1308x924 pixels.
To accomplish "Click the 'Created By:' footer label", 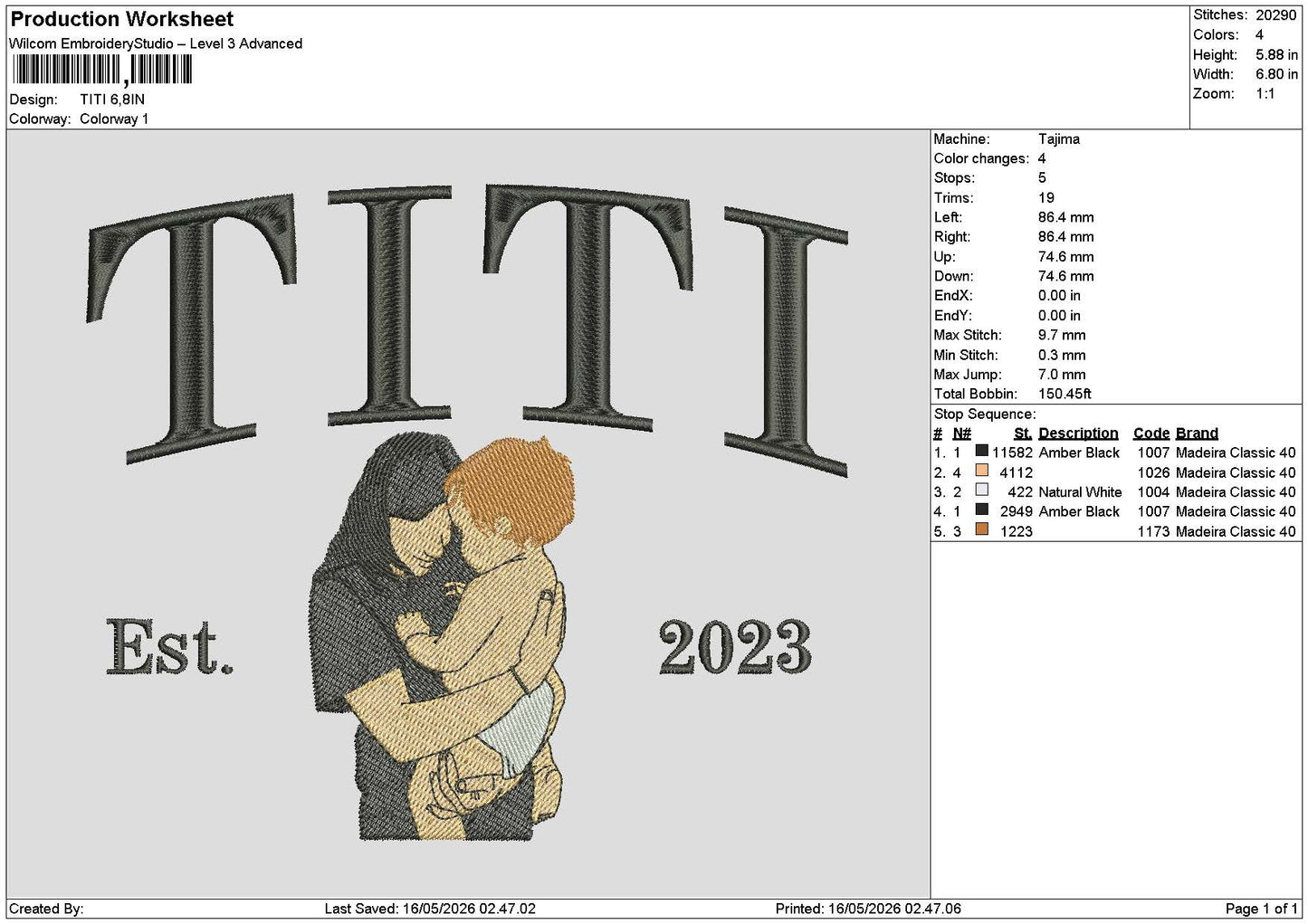I will [46, 909].
